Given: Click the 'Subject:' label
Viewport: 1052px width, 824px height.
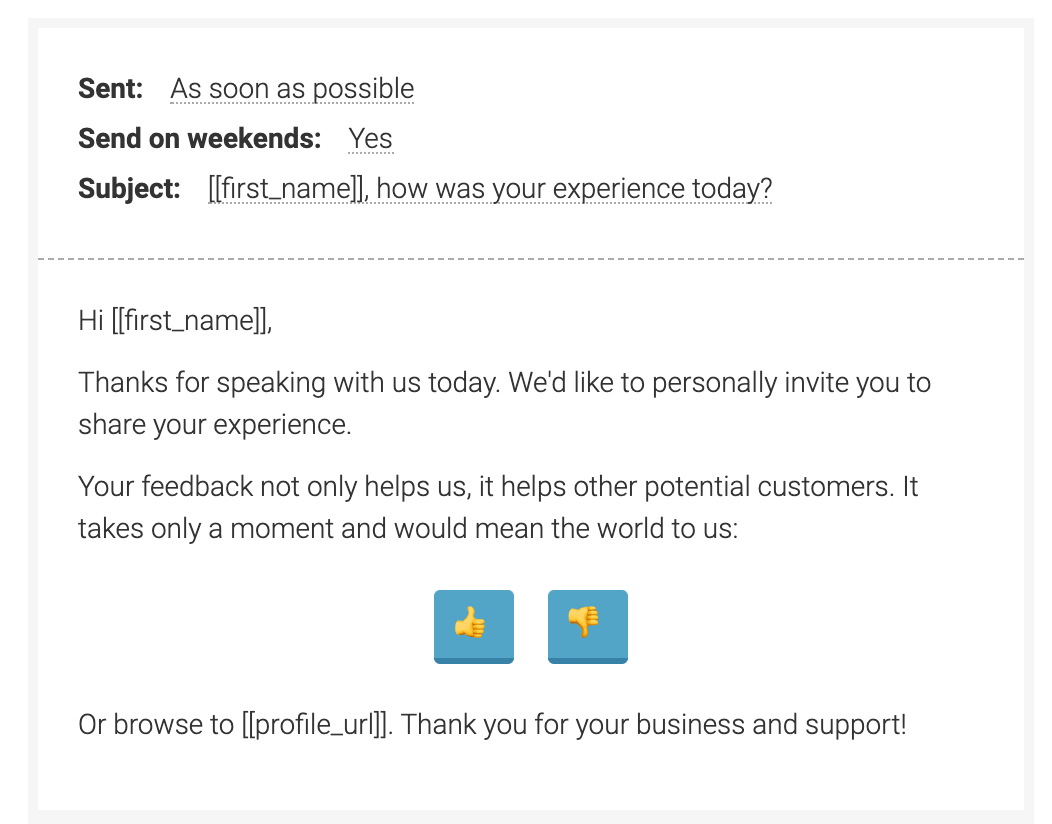Looking at the screenshot, I should coord(129,189).
